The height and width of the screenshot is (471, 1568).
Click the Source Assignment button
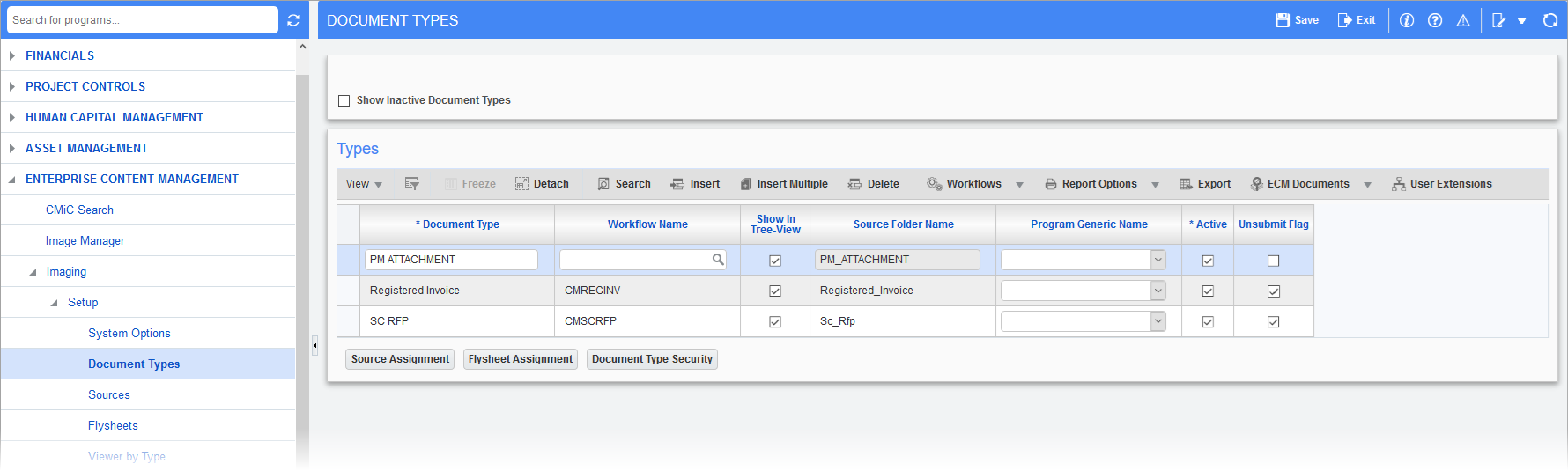click(400, 359)
